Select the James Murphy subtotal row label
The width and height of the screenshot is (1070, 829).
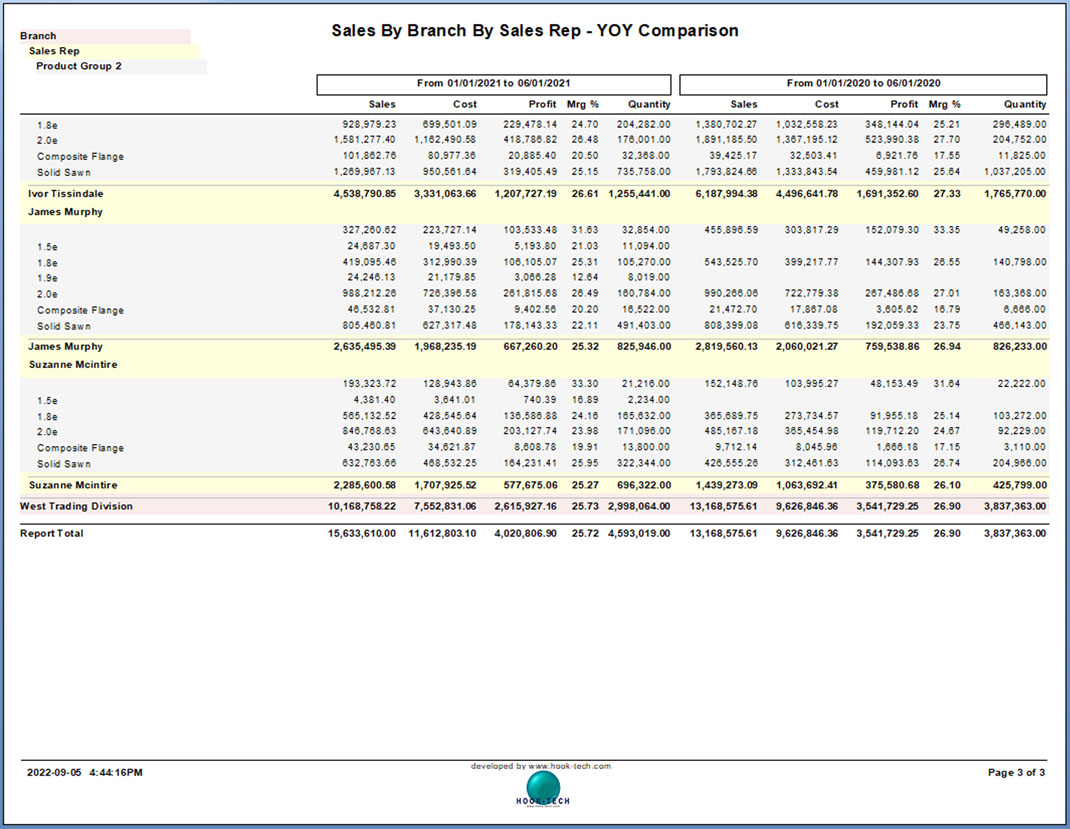click(66, 347)
